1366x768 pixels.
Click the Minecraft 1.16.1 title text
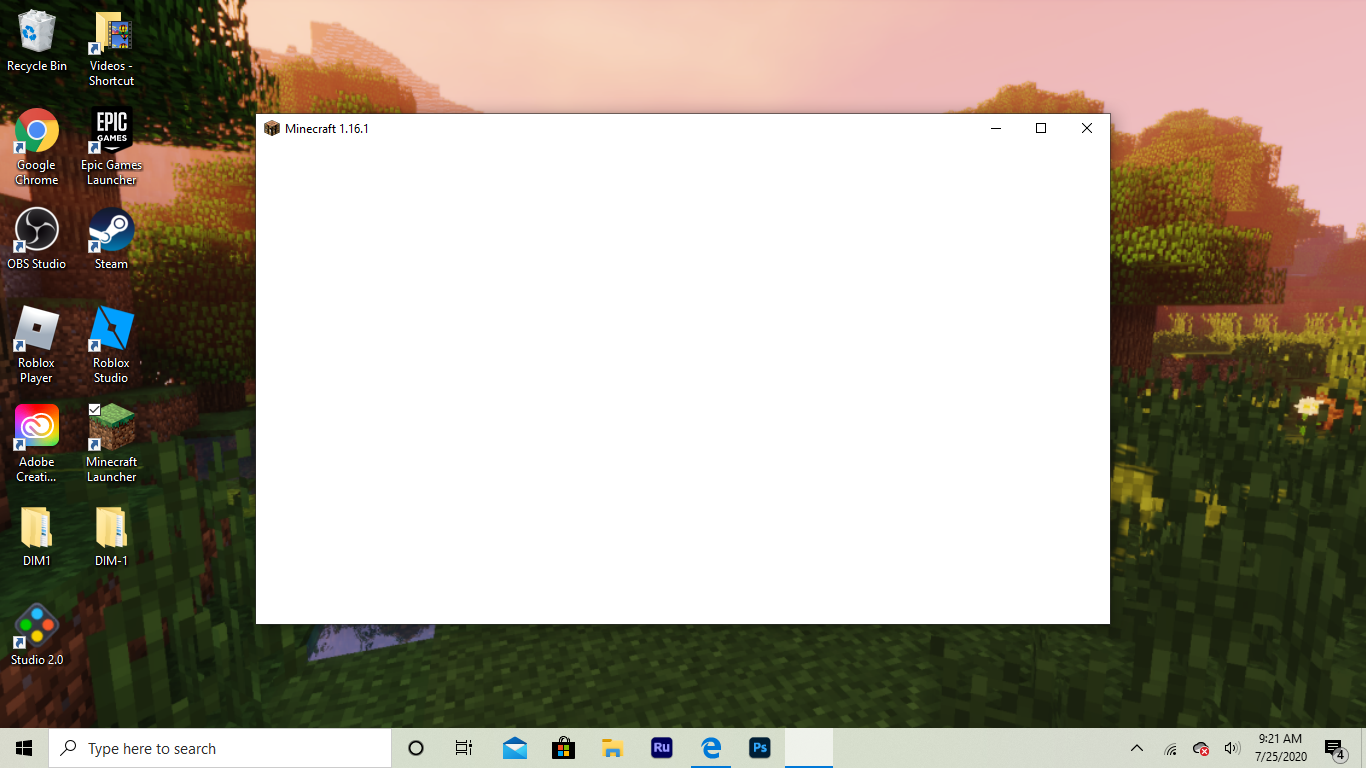tap(327, 129)
